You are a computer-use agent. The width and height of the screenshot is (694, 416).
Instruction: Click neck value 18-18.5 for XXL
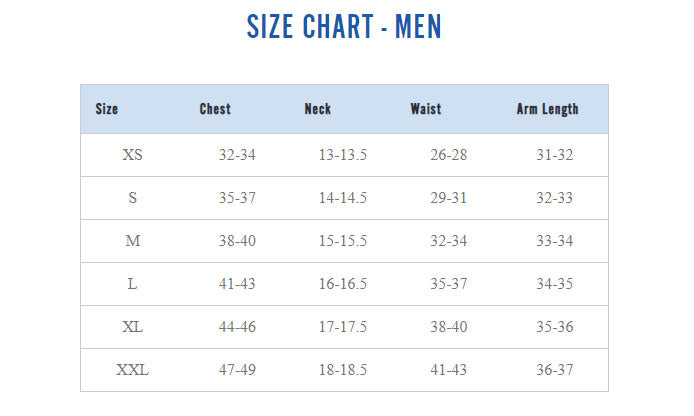point(343,370)
